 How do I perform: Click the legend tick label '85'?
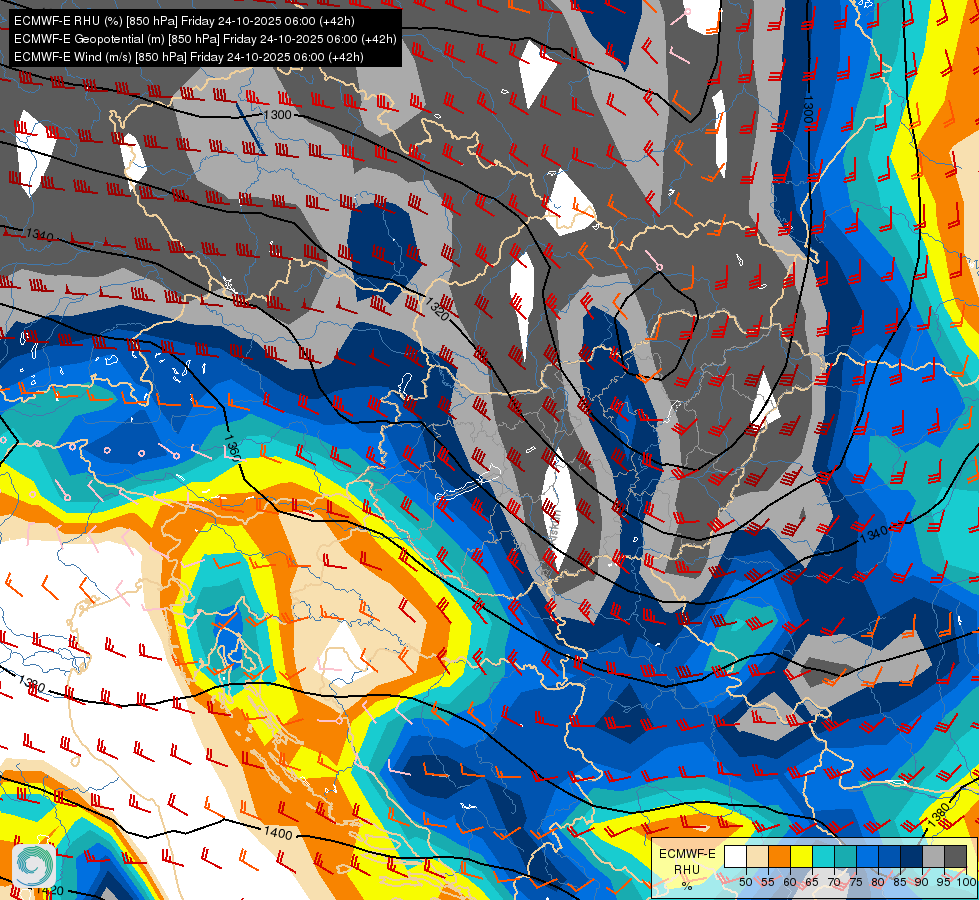click(x=900, y=882)
